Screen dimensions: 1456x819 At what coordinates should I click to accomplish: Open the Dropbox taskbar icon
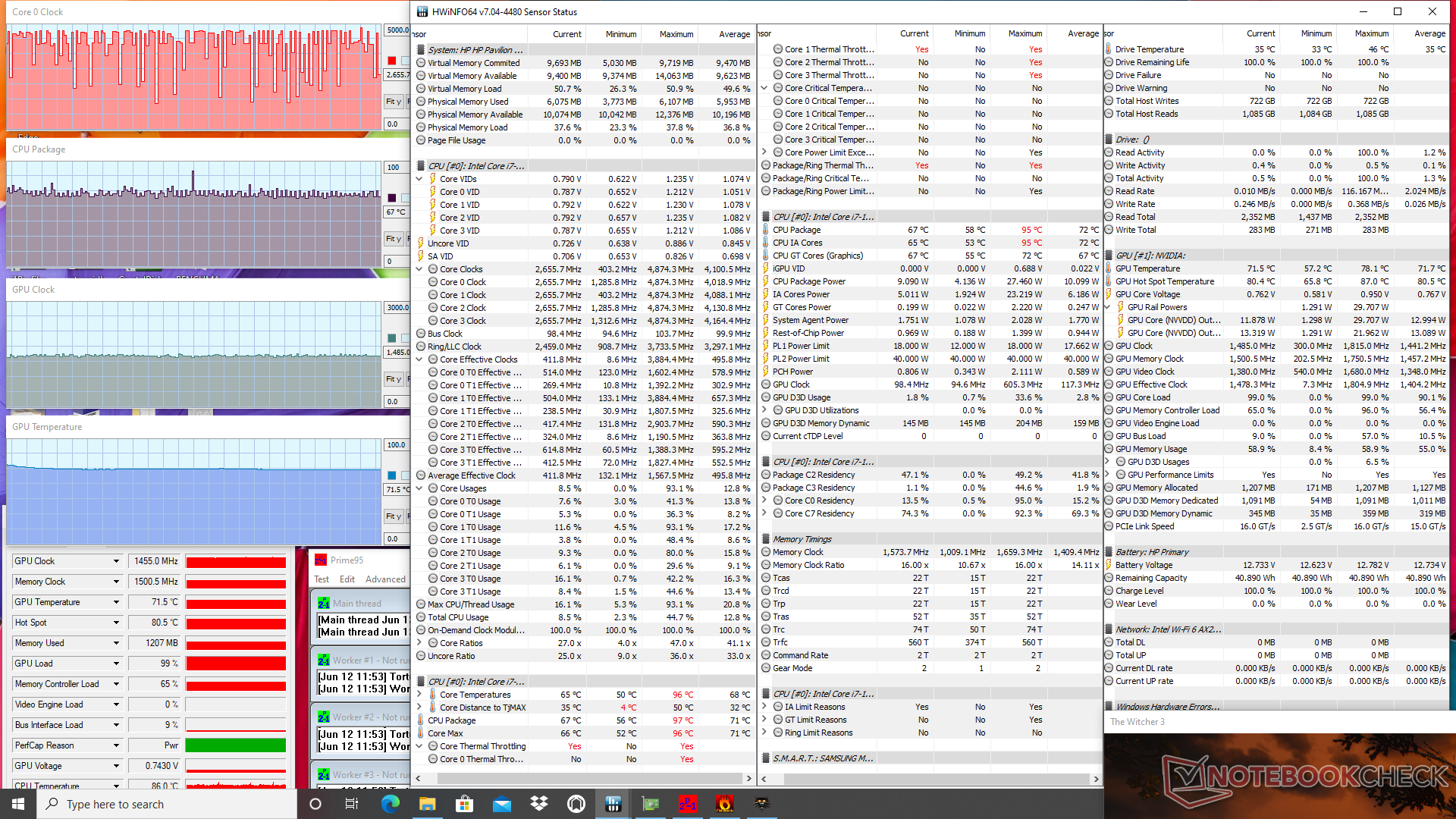click(x=539, y=804)
